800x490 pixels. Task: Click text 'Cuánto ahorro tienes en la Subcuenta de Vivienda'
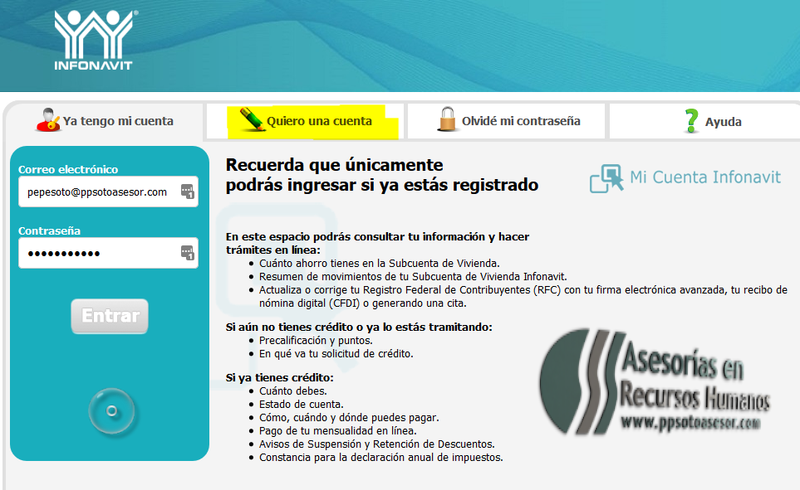pos(379,263)
